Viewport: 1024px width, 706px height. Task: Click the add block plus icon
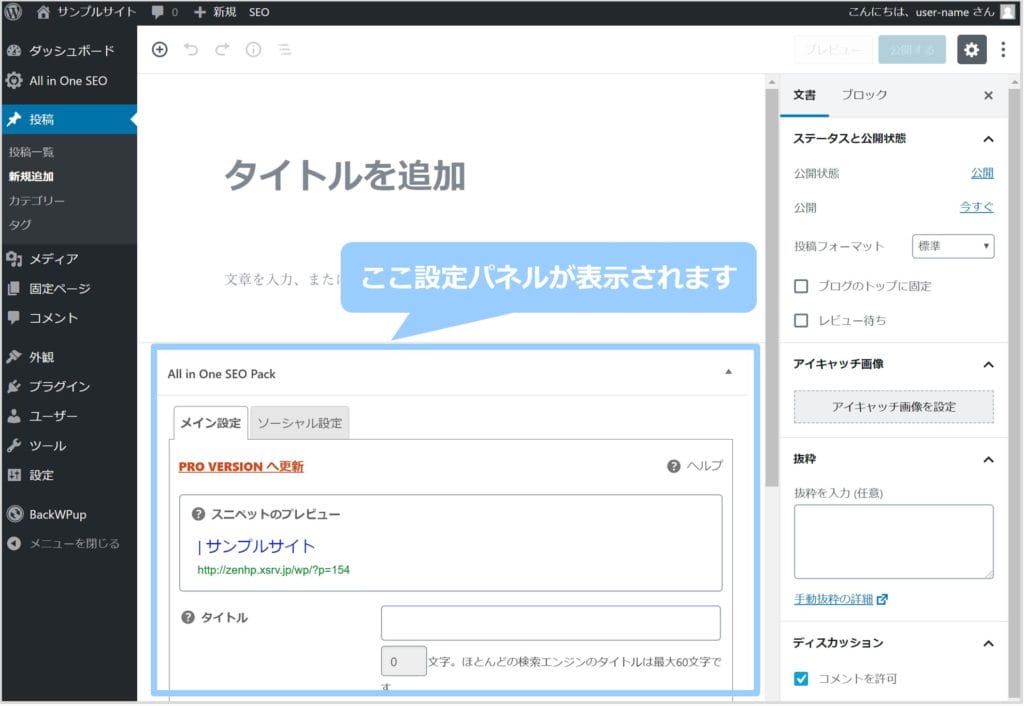pos(159,50)
